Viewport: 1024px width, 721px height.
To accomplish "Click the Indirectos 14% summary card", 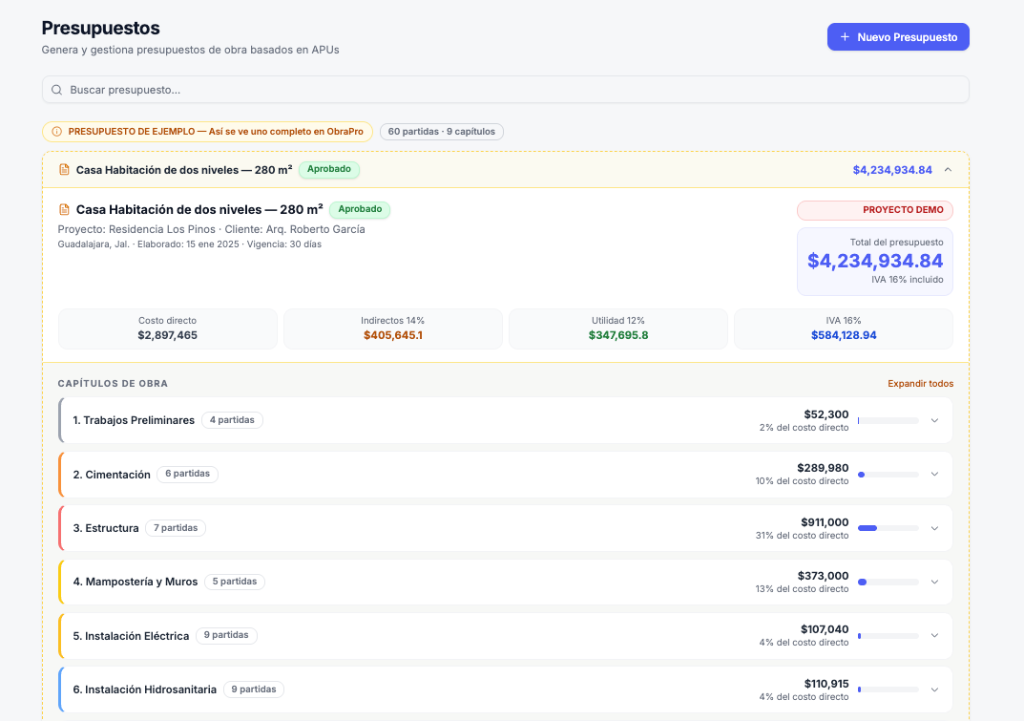I will click(x=393, y=328).
